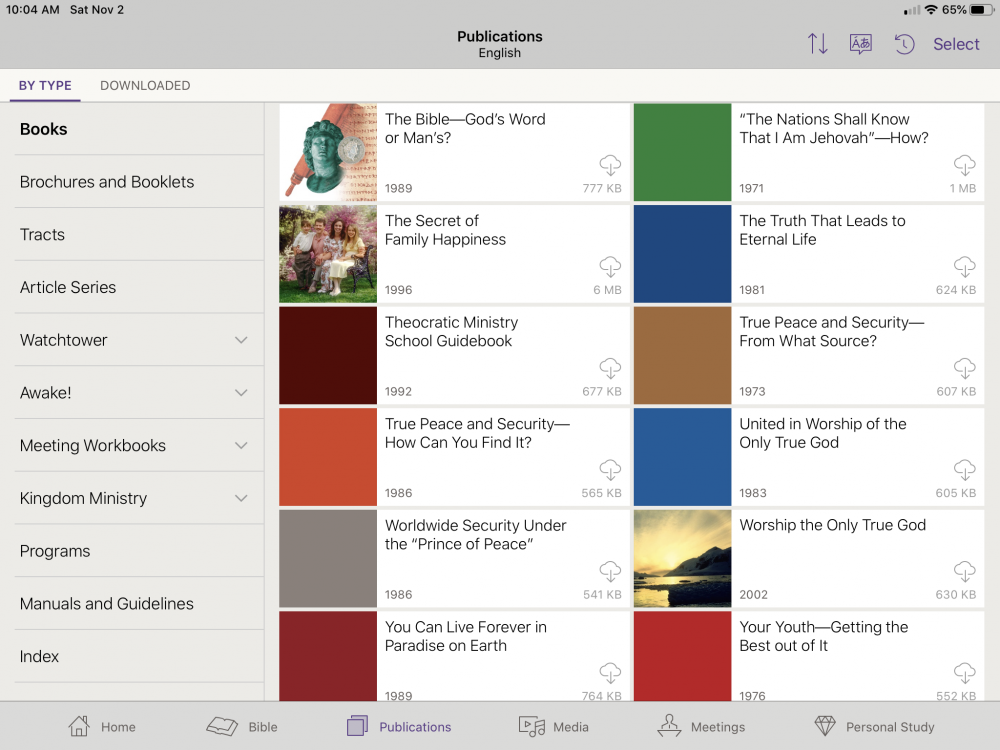Tap download cloud for Theocratic Ministry School Guidebook
The height and width of the screenshot is (750, 1000).
pyautogui.click(x=610, y=368)
